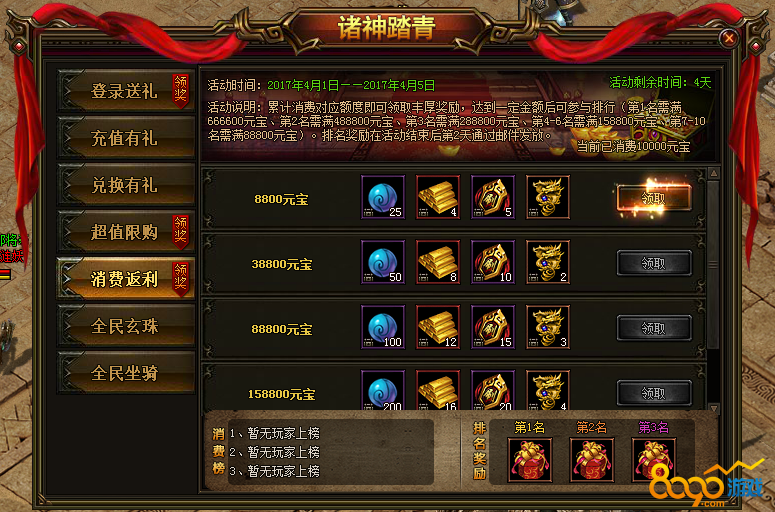Click gold bars icon in 88800元宝 row
This screenshot has height=512, width=775.
tap(438, 327)
